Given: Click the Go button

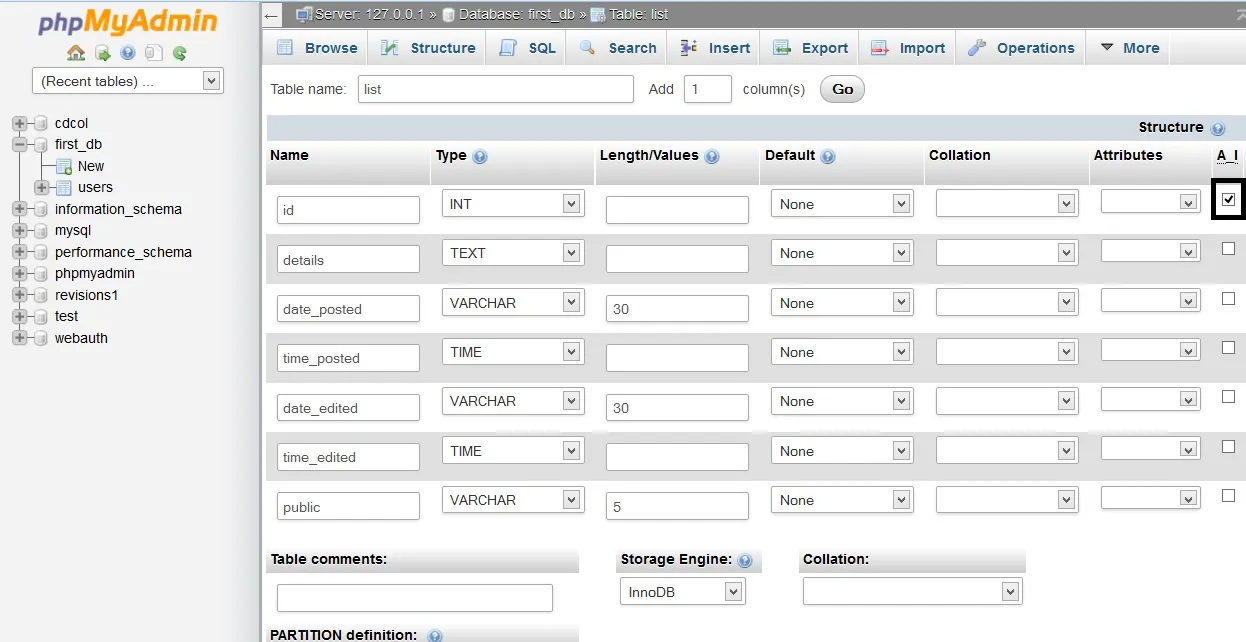Looking at the screenshot, I should [842, 89].
